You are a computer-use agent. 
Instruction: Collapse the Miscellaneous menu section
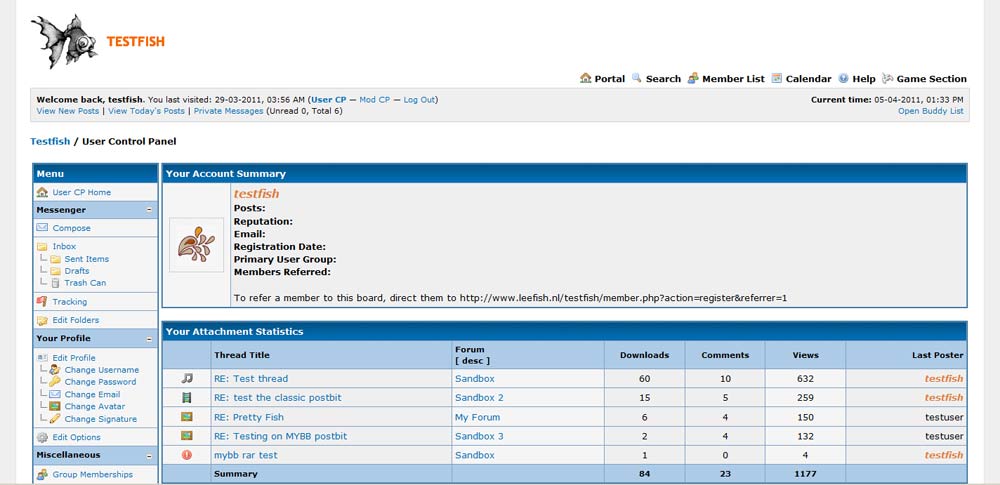pyautogui.click(x=149, y=455)
